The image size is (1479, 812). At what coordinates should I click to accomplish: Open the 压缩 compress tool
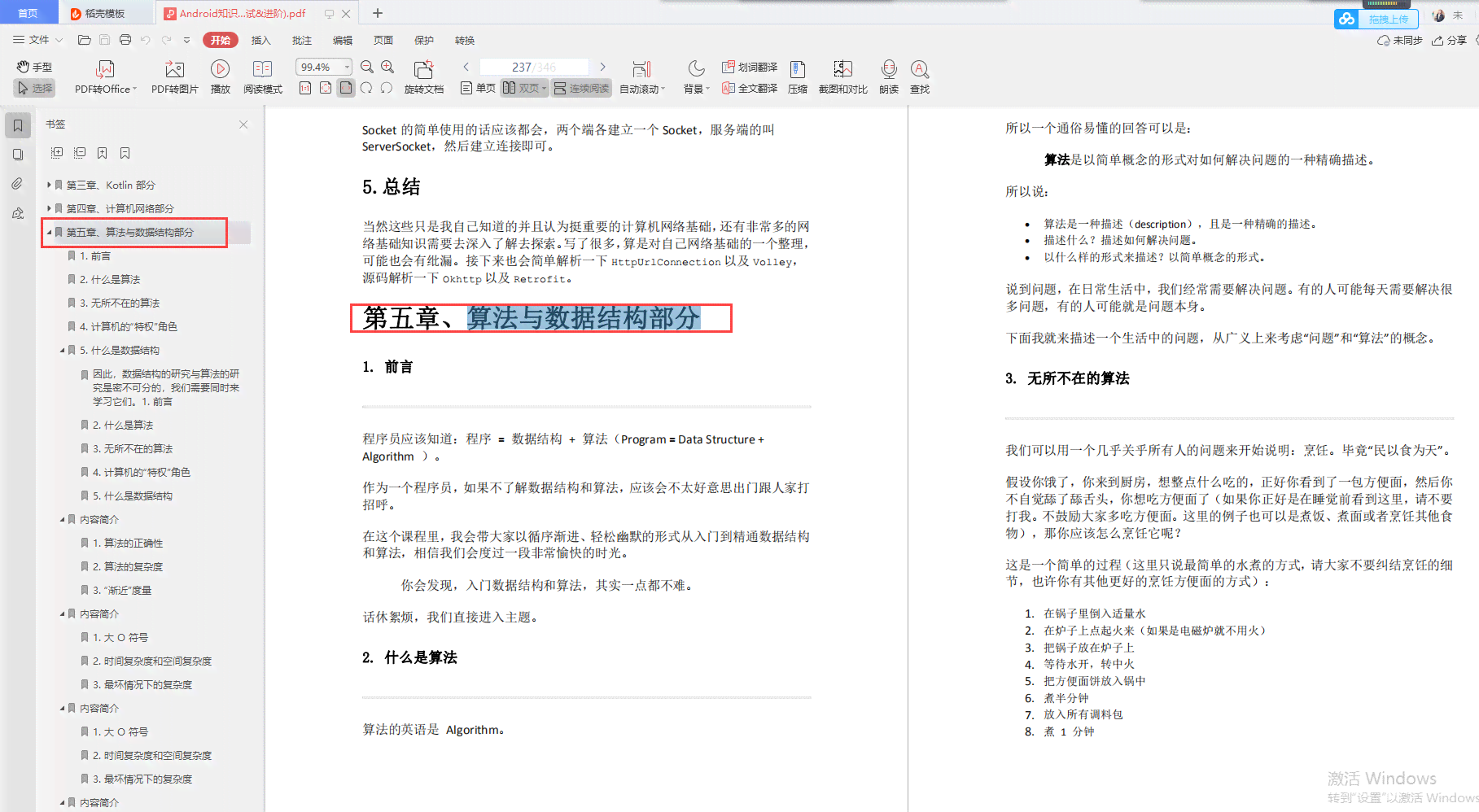tap(798, 77)
